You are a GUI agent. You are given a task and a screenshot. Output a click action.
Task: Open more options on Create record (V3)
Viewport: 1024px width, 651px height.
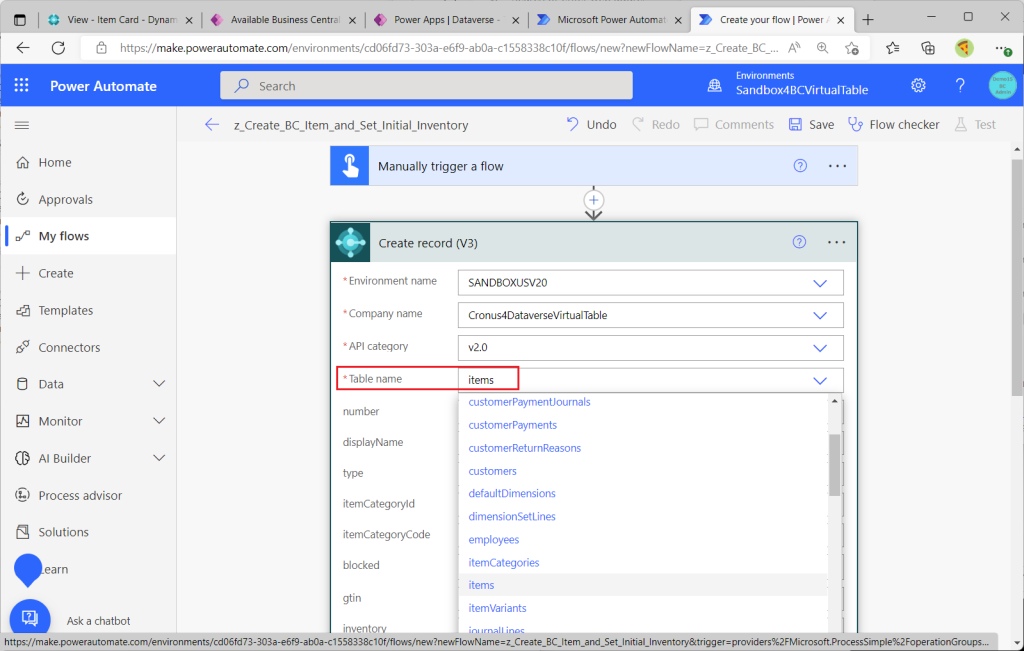tap(837, 242)
